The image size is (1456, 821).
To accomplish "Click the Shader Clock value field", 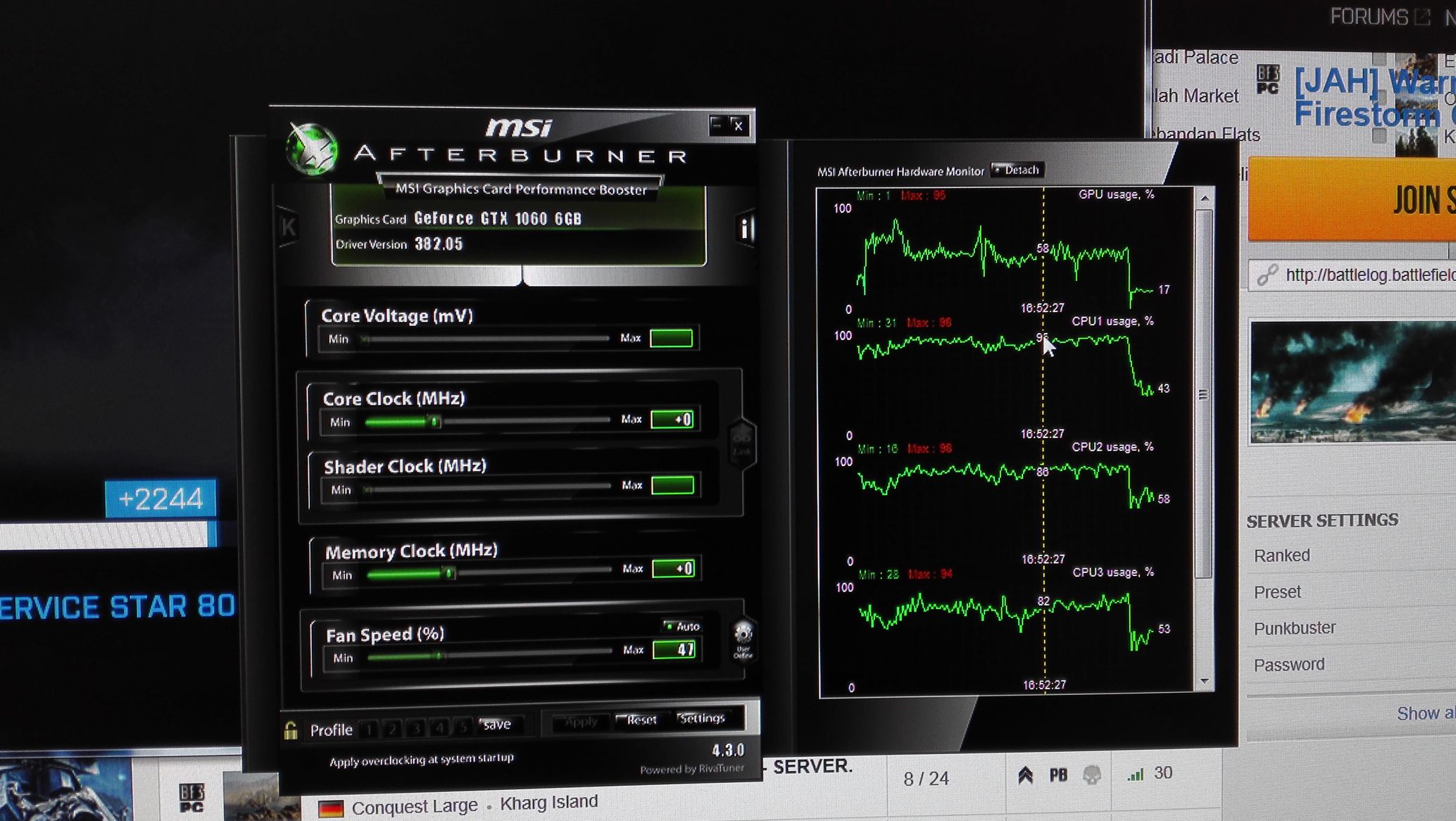I will click(x=673, y=485).
